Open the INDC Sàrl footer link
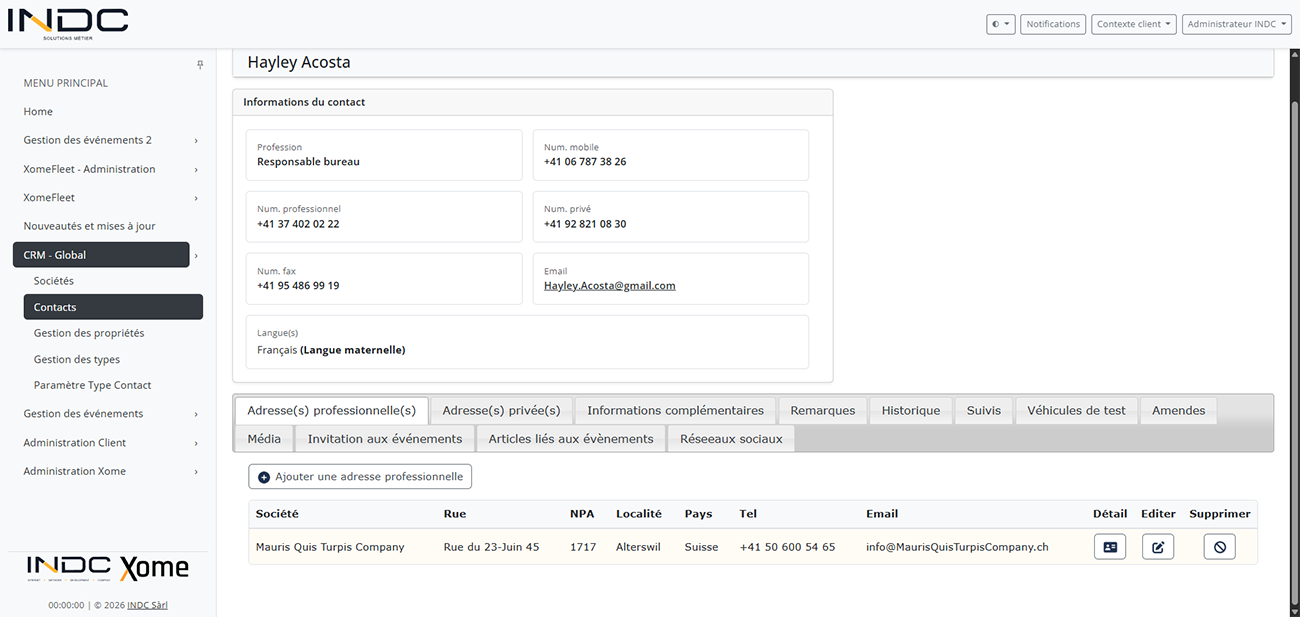 [x=147, y=605]
